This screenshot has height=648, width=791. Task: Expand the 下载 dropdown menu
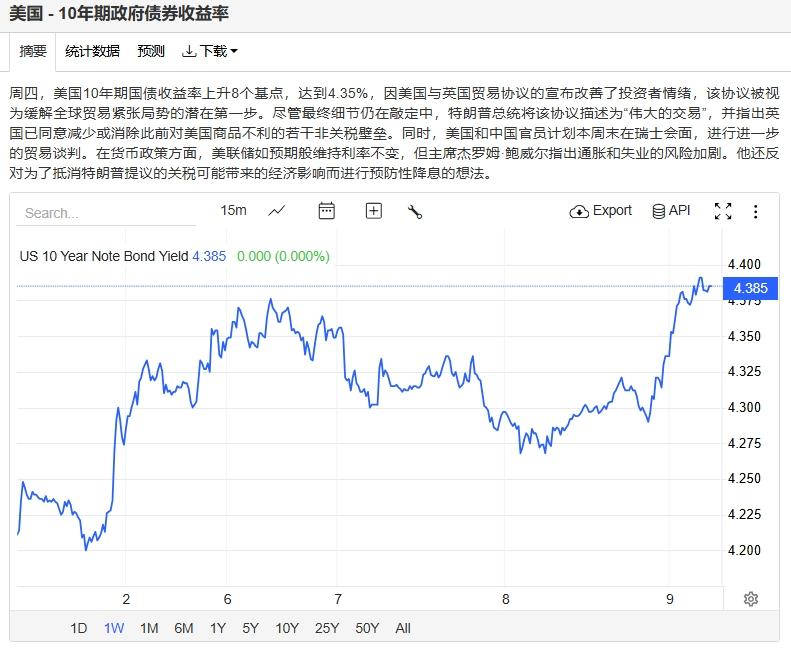pos(210,51)
